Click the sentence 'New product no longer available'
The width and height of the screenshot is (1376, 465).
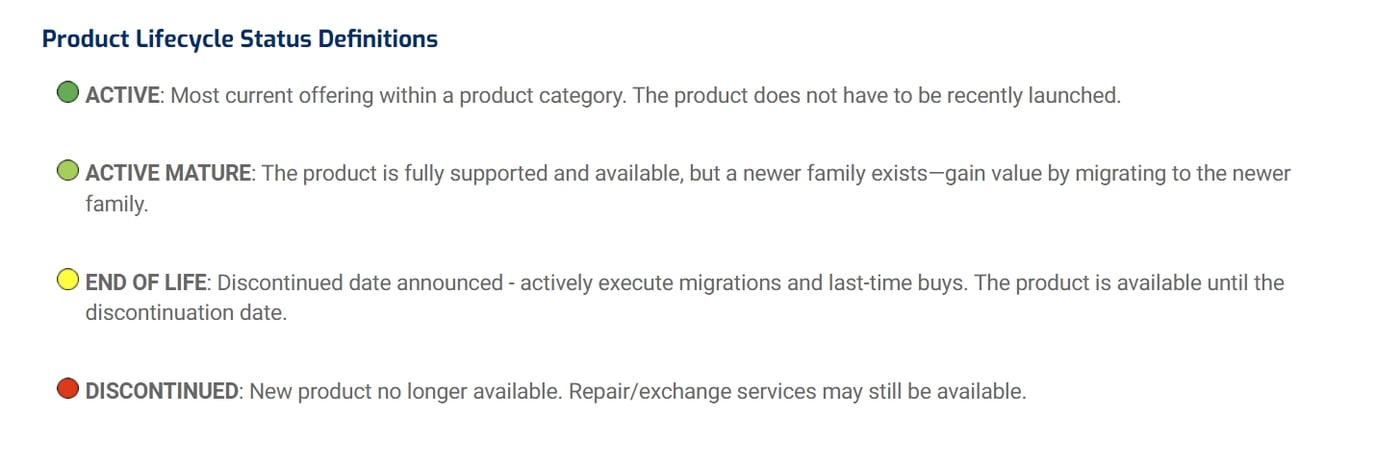pyautogui.click(x=404, y=392)
